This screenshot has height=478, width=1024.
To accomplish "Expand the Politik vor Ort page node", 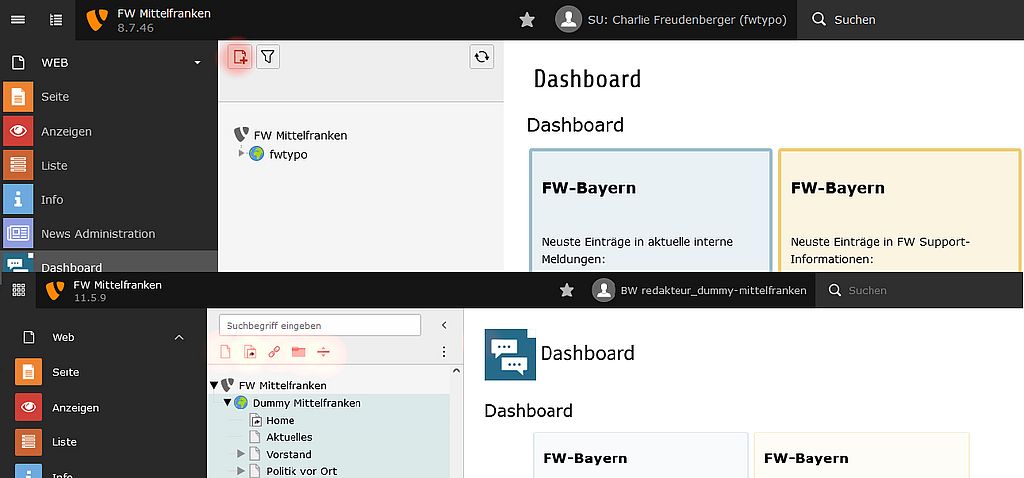I will pos(240,471).
